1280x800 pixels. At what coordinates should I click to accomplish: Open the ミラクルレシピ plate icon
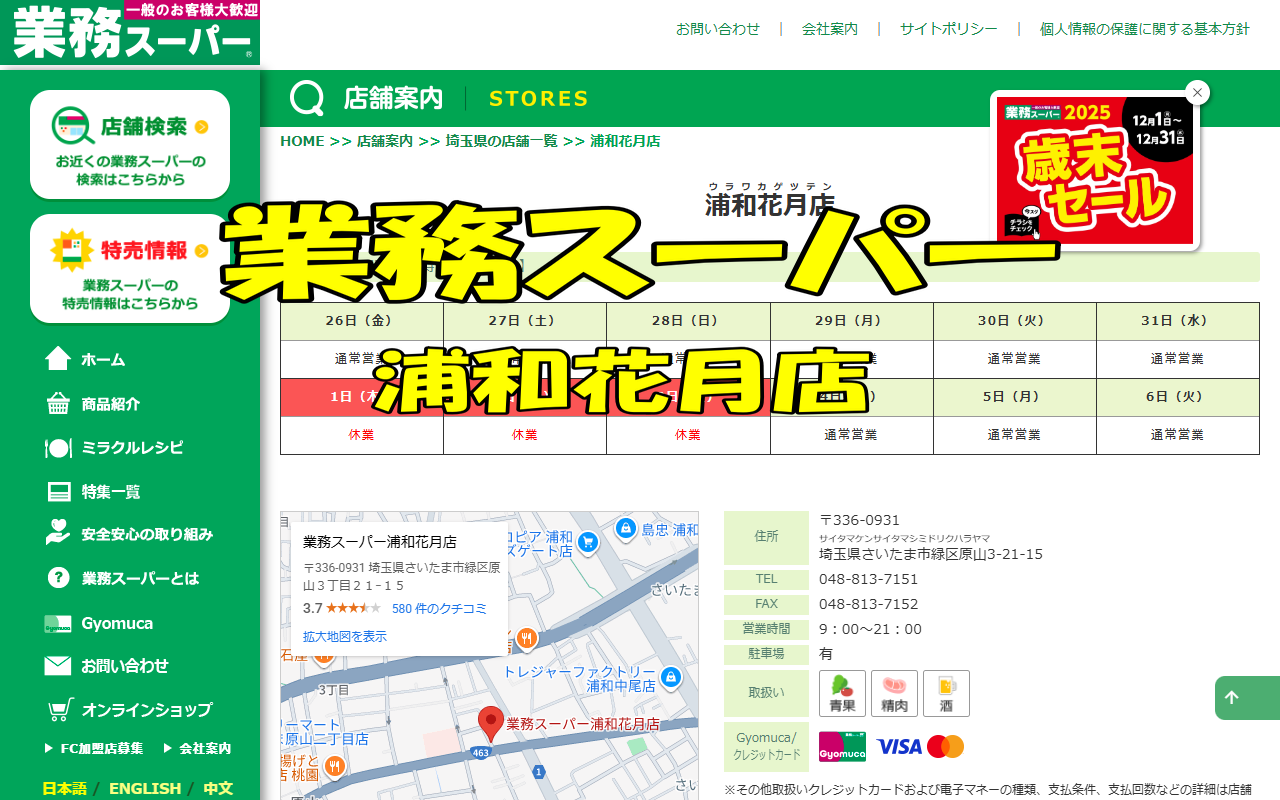tap(58, 448)
